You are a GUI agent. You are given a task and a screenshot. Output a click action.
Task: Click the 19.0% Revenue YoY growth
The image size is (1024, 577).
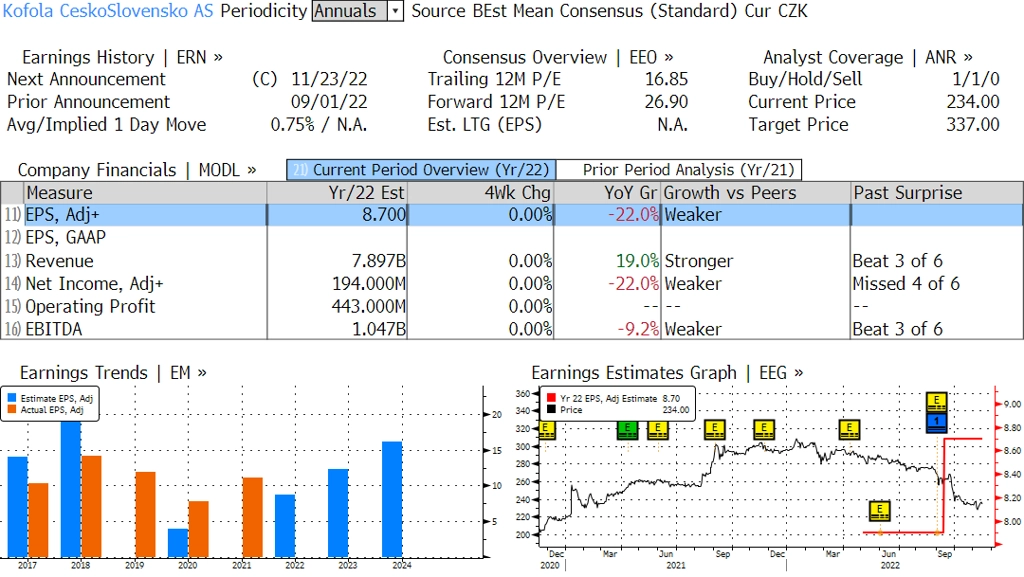tap(637, 261)
